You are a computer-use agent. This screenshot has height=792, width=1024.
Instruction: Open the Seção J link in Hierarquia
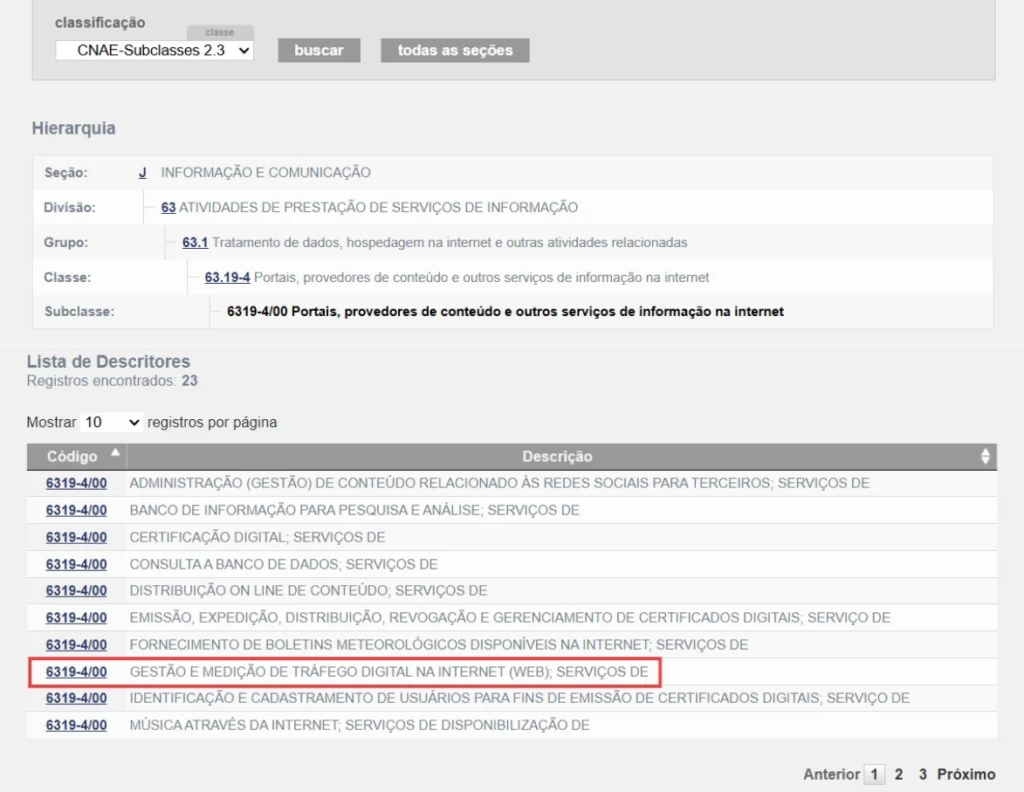[142, 172]
